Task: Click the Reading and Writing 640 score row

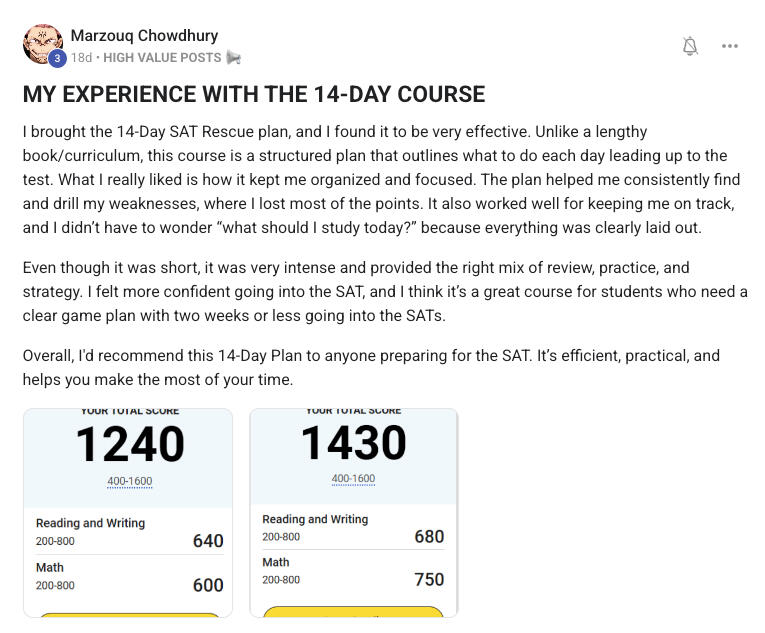Action: (128, 532)
